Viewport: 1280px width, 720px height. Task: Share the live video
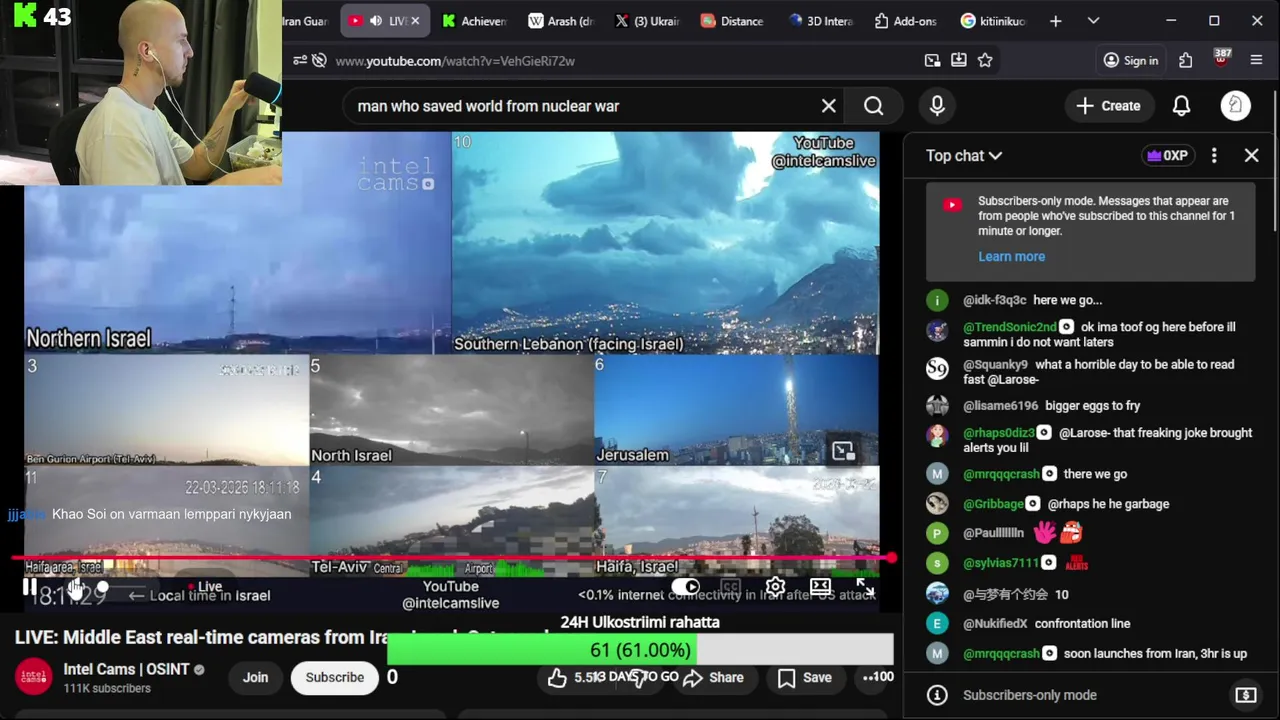click(714, 678)
